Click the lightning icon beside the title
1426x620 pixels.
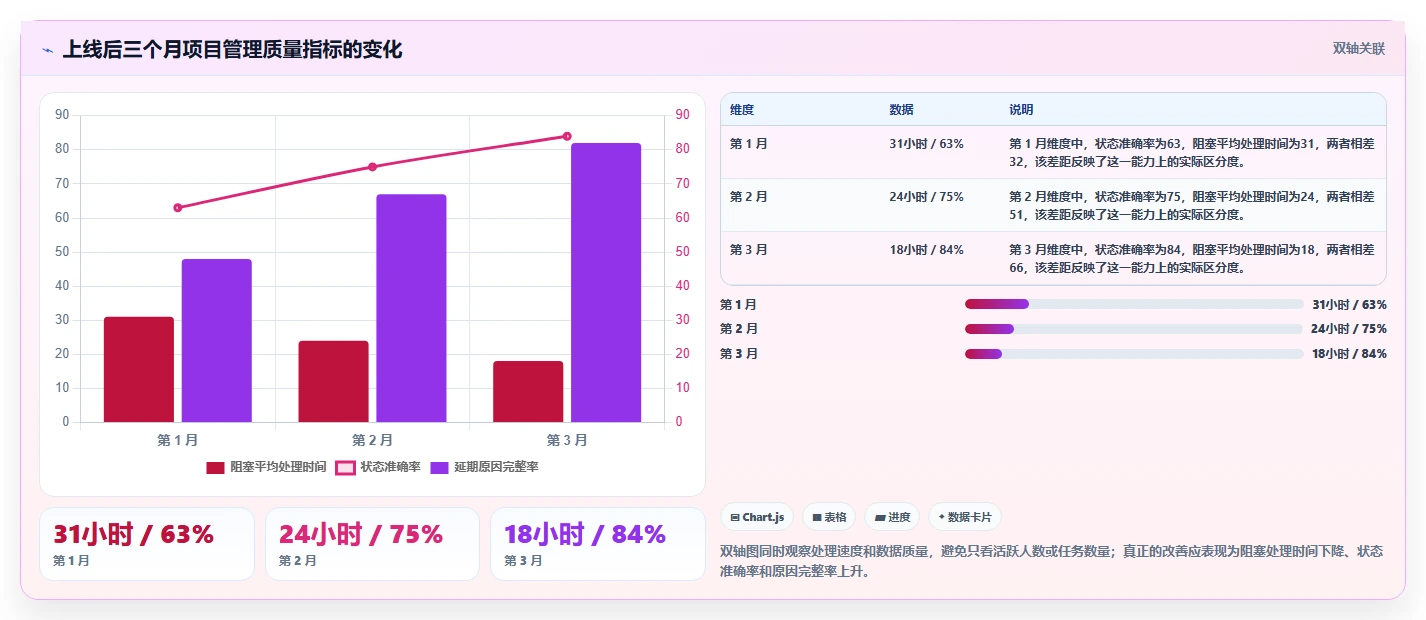click(x=47, y=50)
